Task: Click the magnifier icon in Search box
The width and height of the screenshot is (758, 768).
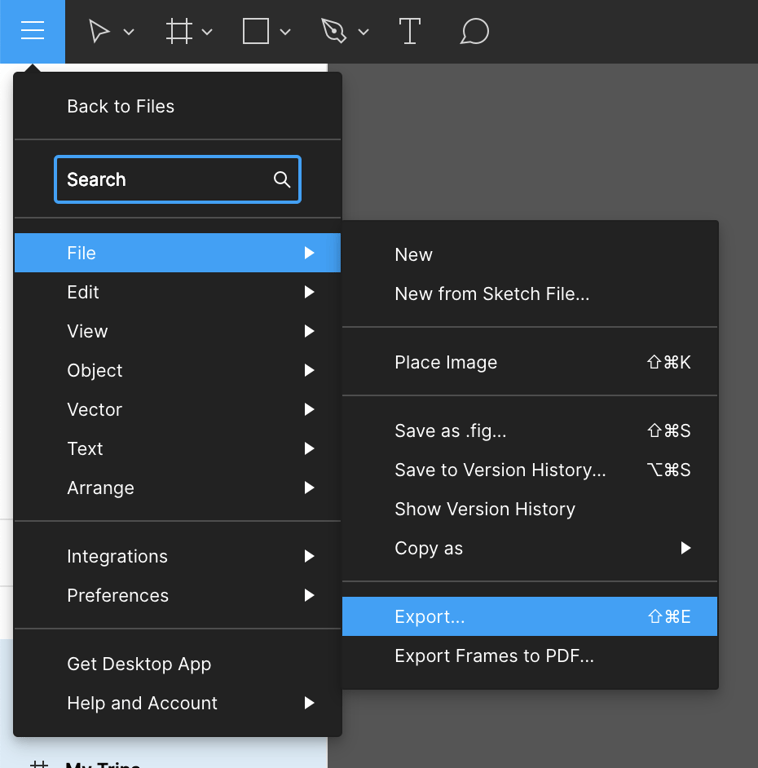Action: [x=282, y=180]
